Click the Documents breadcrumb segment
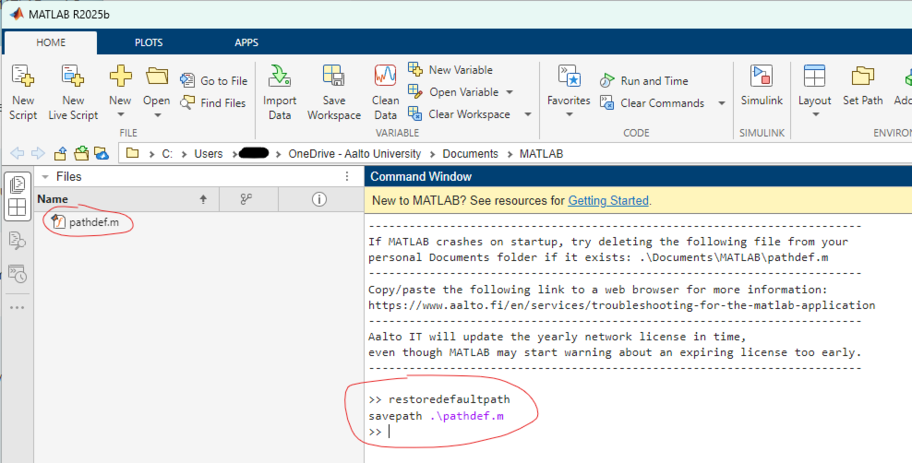The height and width of the screenshot is (463, 912). 470,154
